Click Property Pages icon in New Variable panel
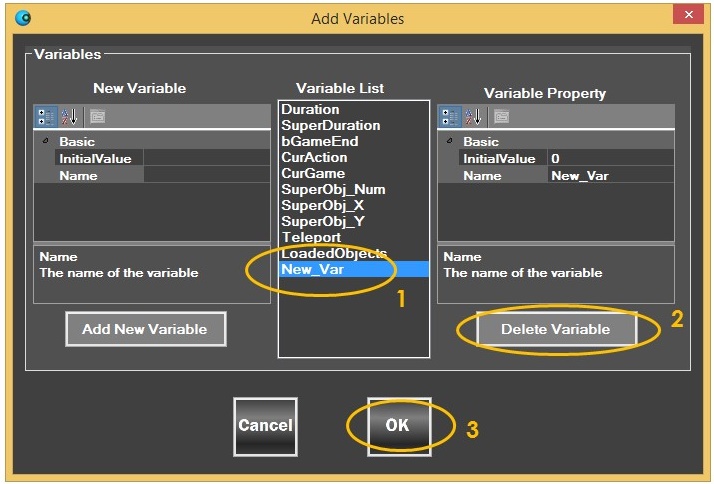Viewport: 714px width, 484px height. coord(97,117)
